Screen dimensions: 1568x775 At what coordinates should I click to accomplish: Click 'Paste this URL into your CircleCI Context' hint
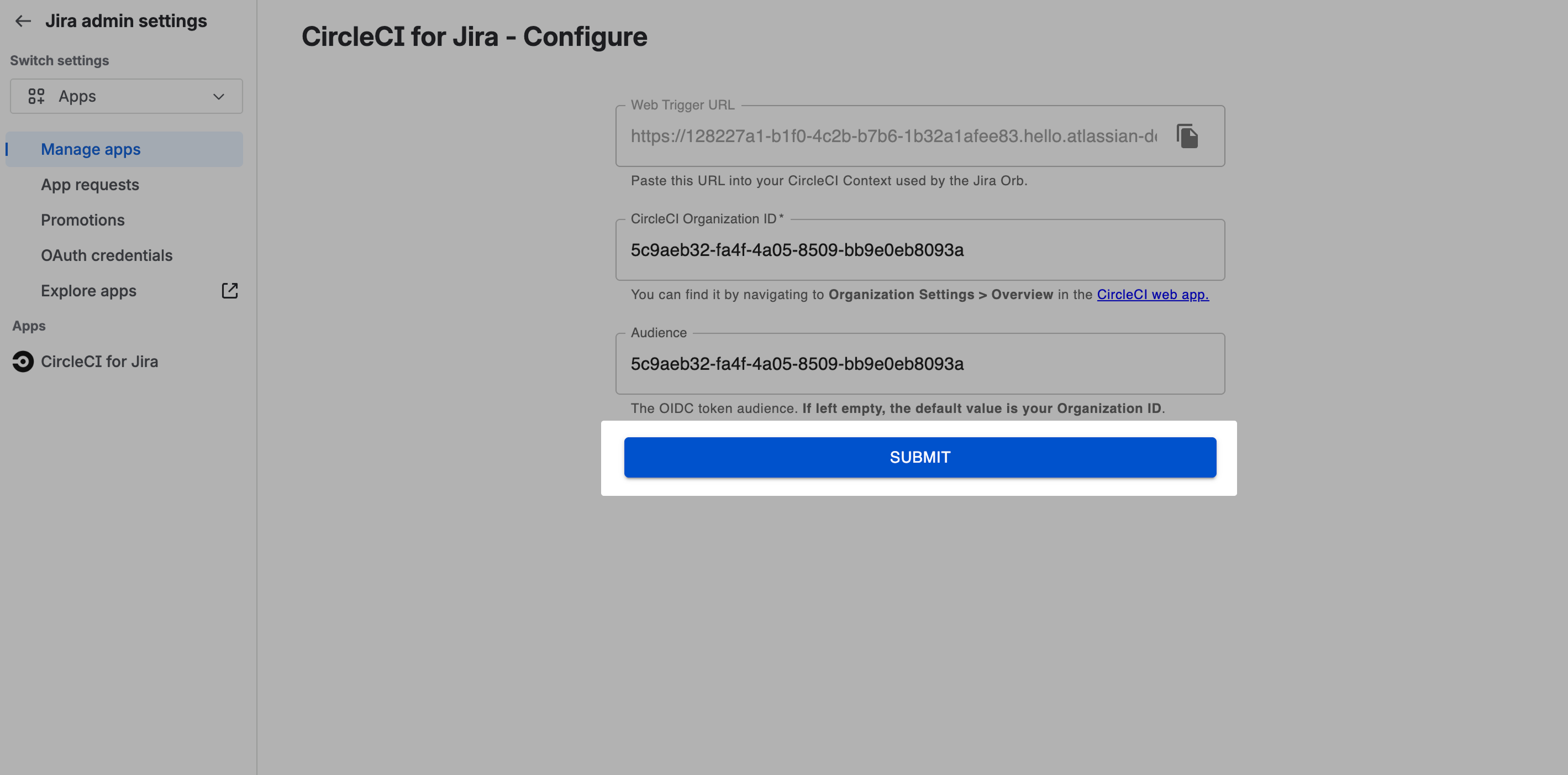coord(828,181)
